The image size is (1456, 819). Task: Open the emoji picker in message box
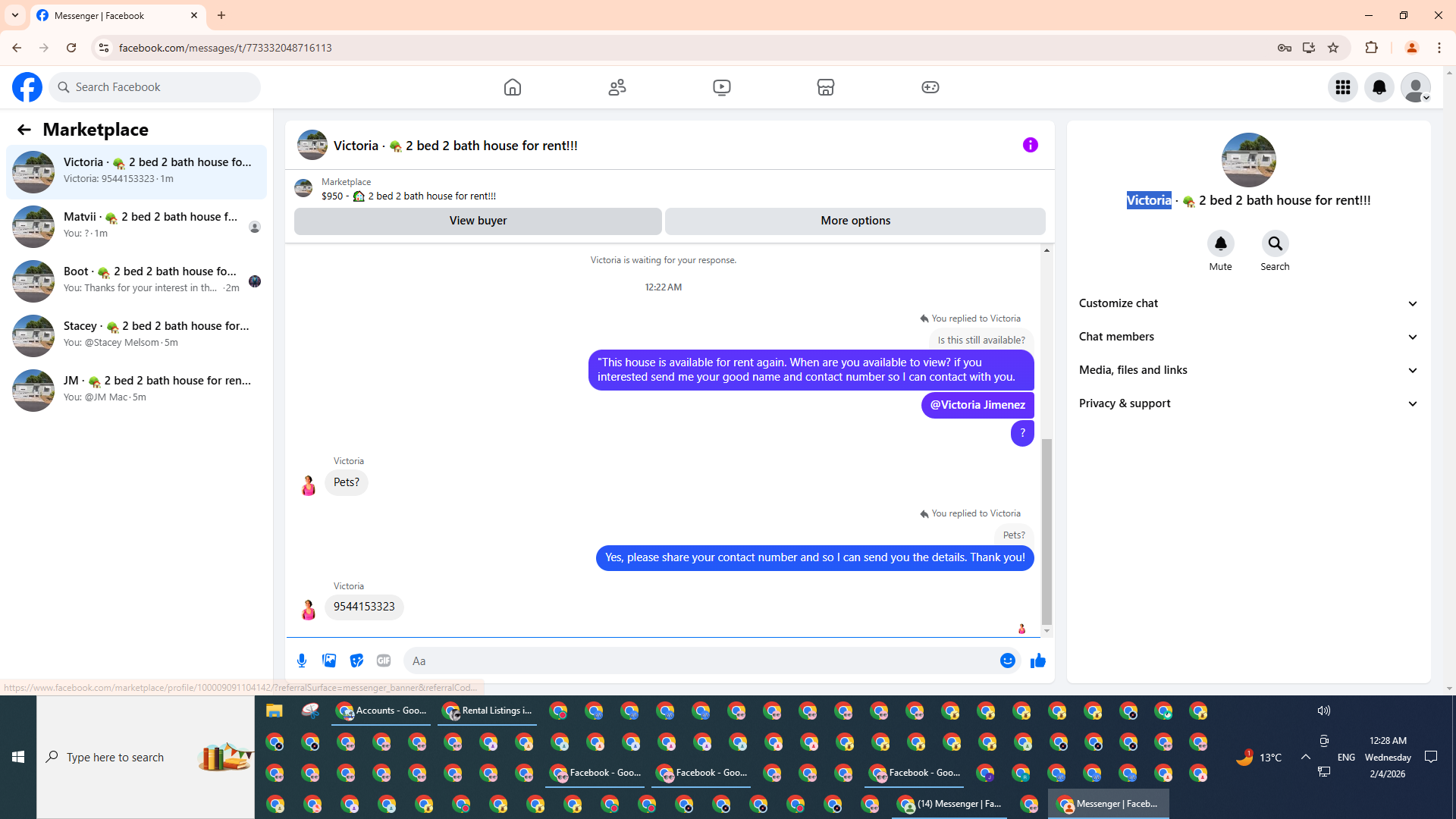1007,661
